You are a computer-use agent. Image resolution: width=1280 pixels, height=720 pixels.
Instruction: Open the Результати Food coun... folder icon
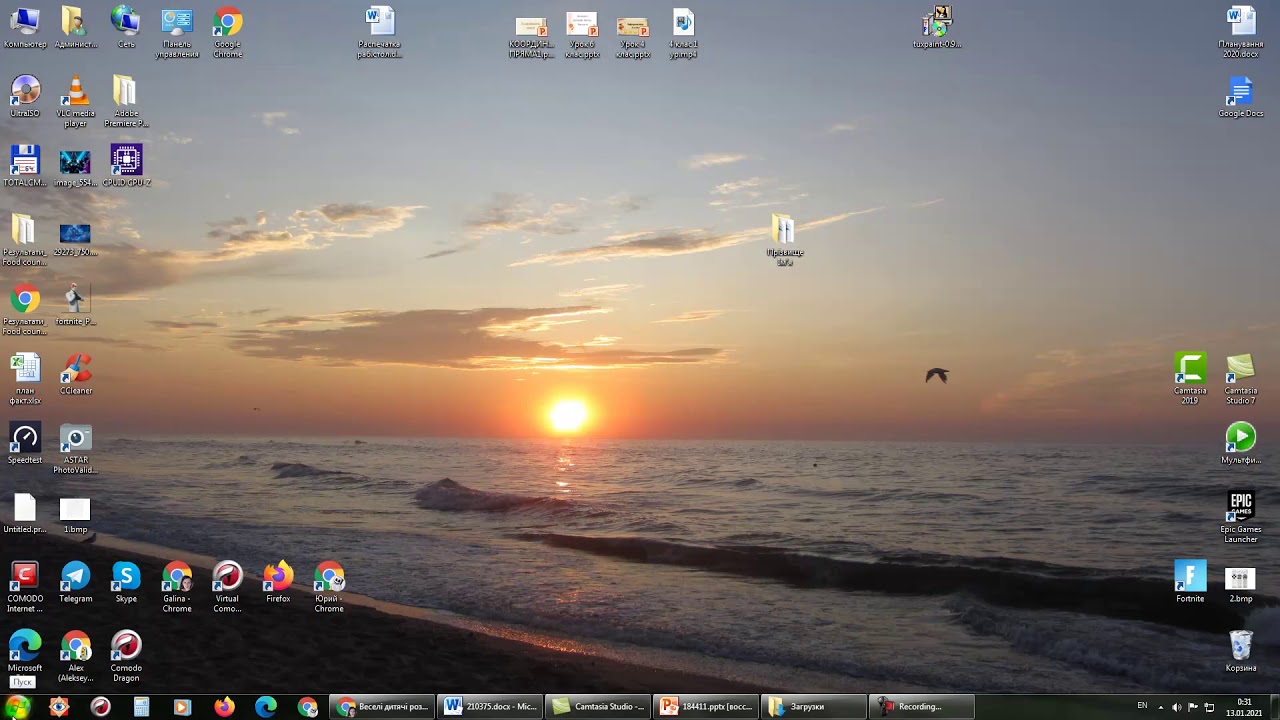[25, 241]
